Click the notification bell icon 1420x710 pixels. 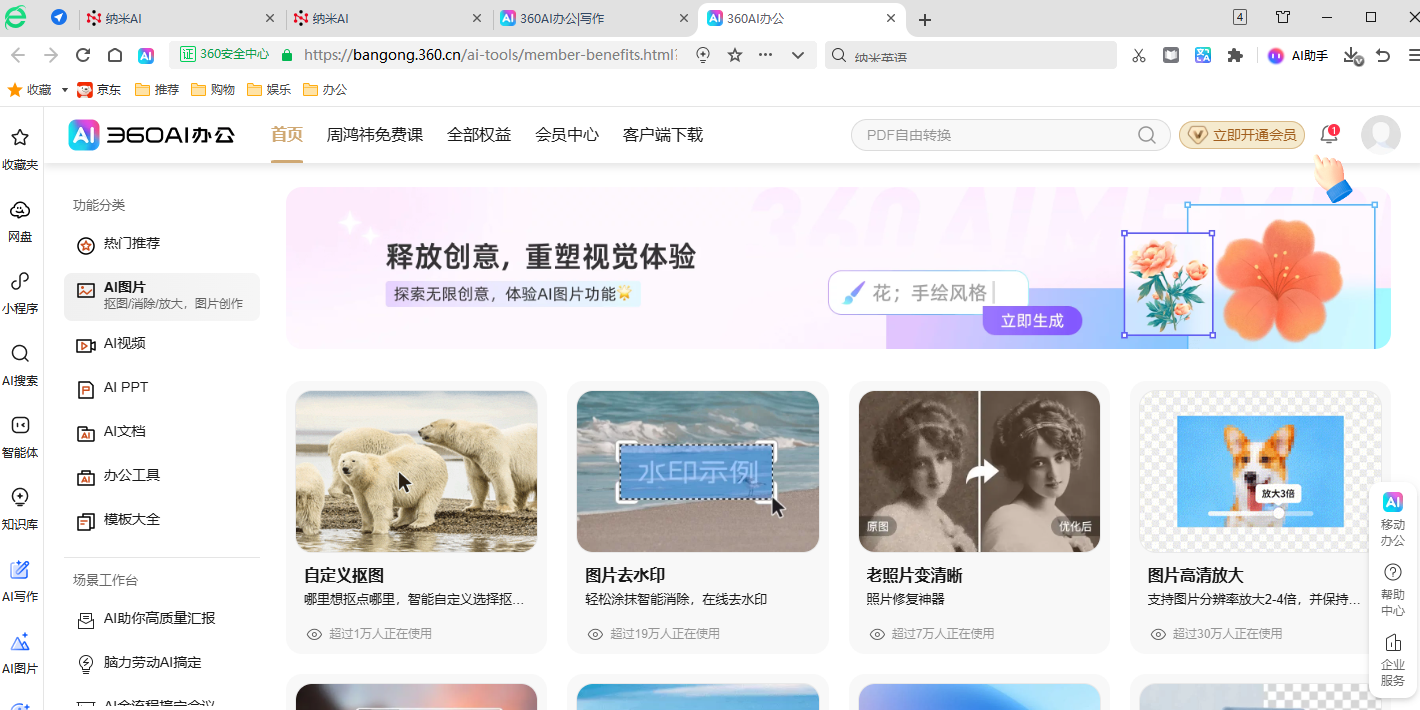click(1329, 135)
